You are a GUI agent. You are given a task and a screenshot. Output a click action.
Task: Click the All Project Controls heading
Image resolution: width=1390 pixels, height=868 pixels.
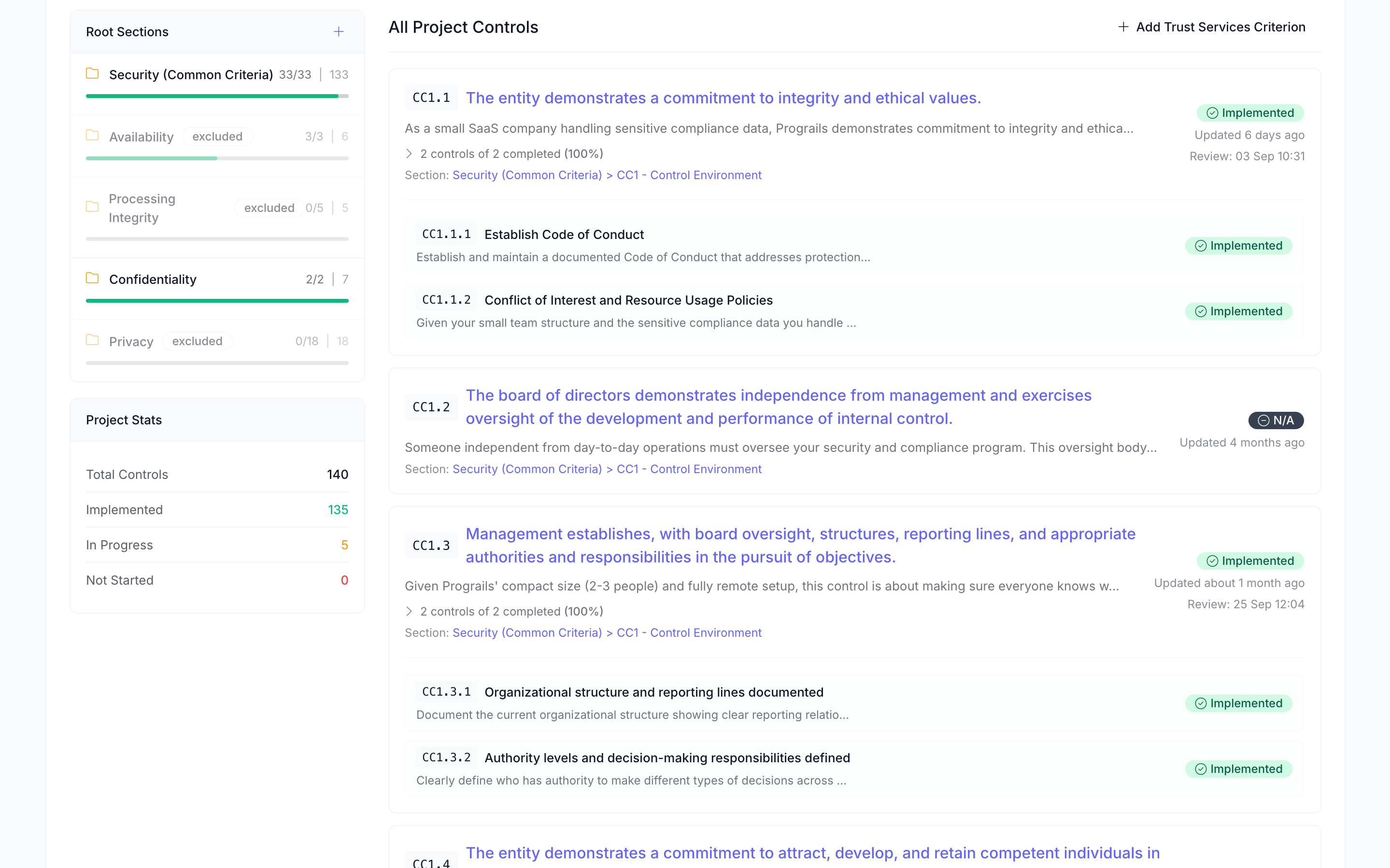[x=463, y=27]
